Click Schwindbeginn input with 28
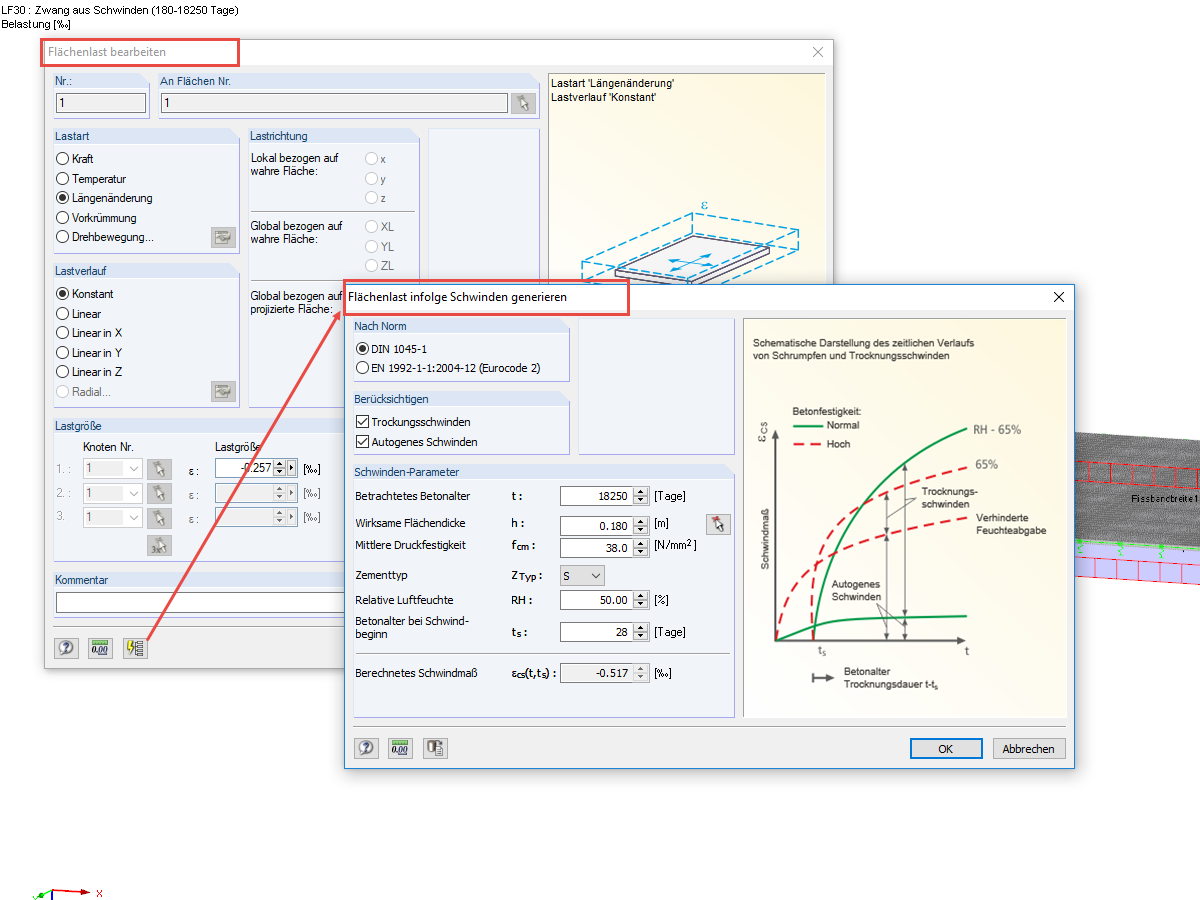The image size is (1200, 900). (x=596, y=632)
